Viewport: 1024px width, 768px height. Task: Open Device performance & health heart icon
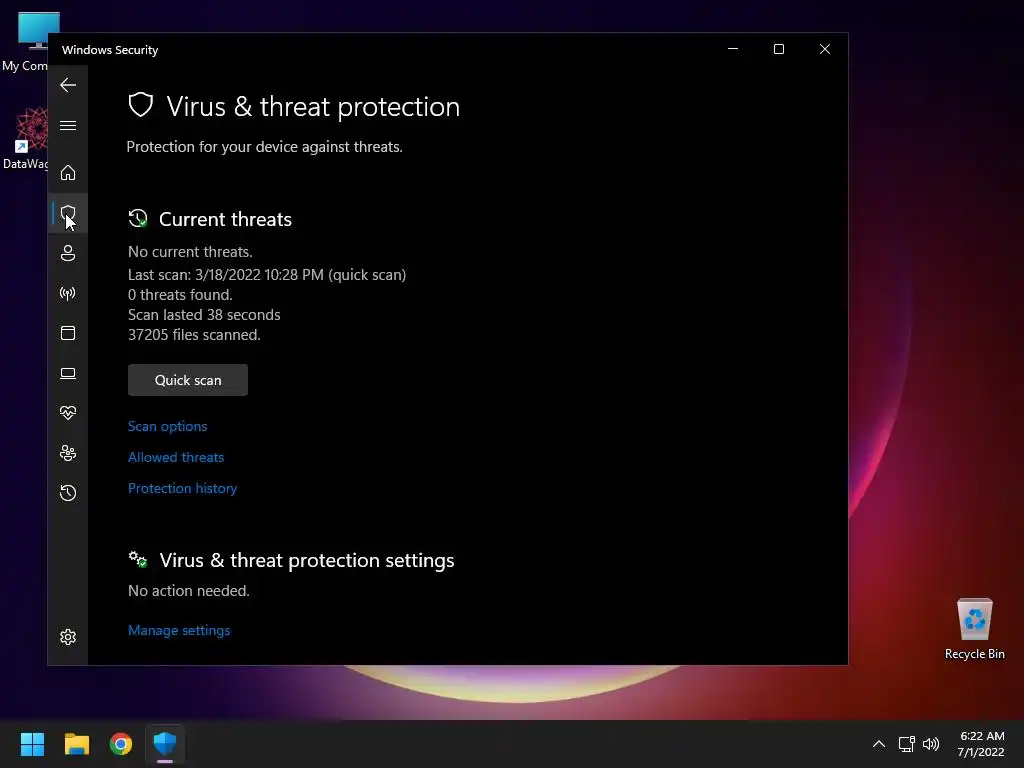(x=68, y=413)
